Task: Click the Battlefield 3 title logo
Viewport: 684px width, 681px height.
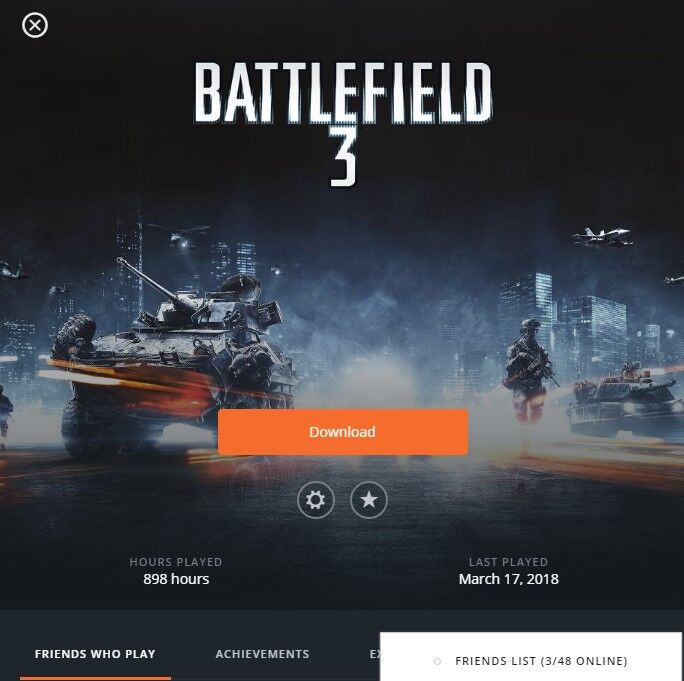Action: 343,124
